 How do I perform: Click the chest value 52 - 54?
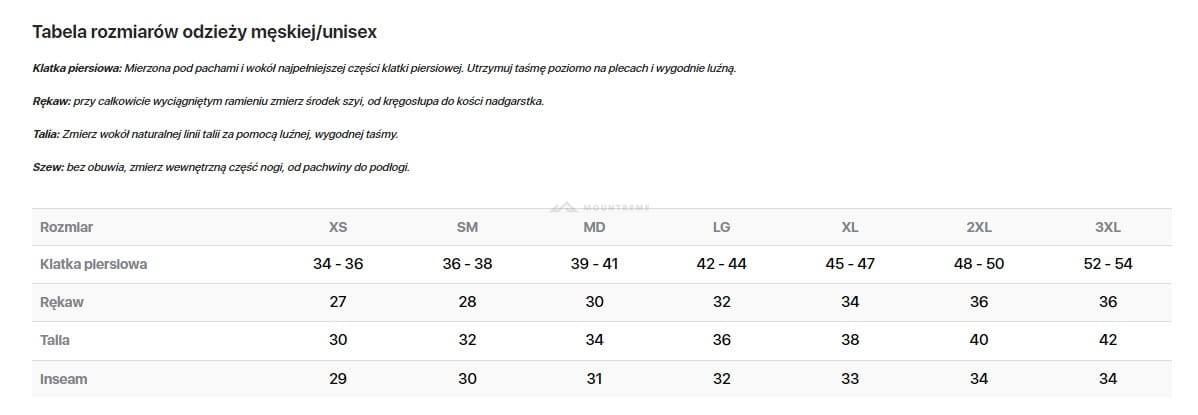point(1107,264)
